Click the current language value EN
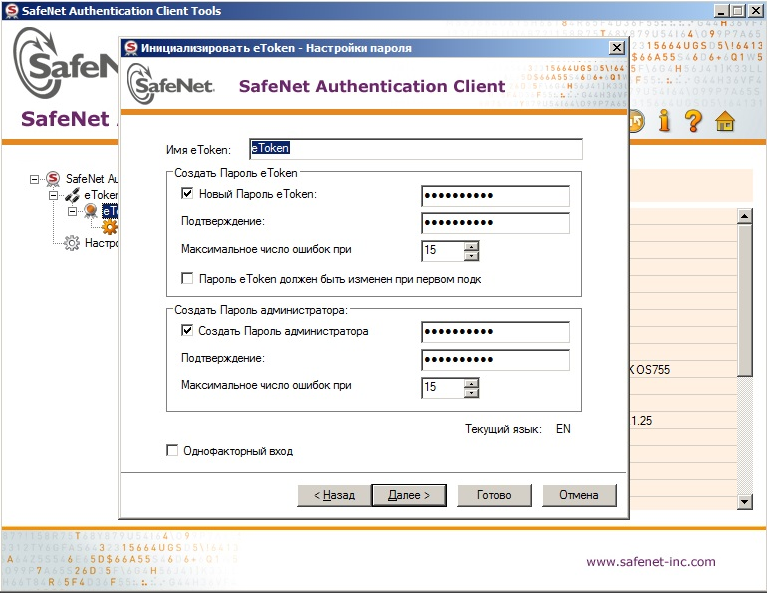This screenshot has height=593, width=767. coord(563,429)
